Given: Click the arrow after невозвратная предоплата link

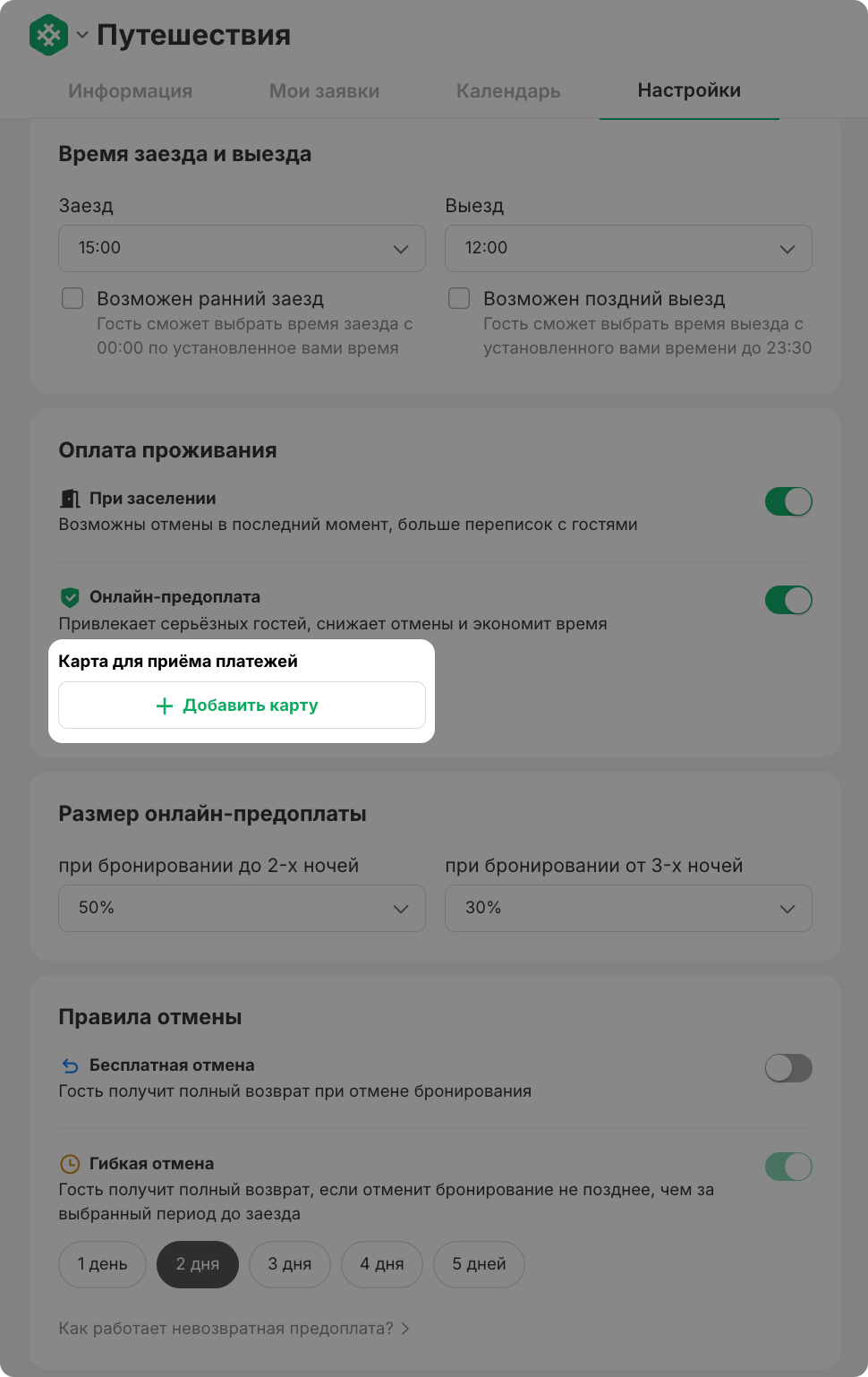Looking at the screenshot, I should pyautogui.click(x=405, y=1329).
